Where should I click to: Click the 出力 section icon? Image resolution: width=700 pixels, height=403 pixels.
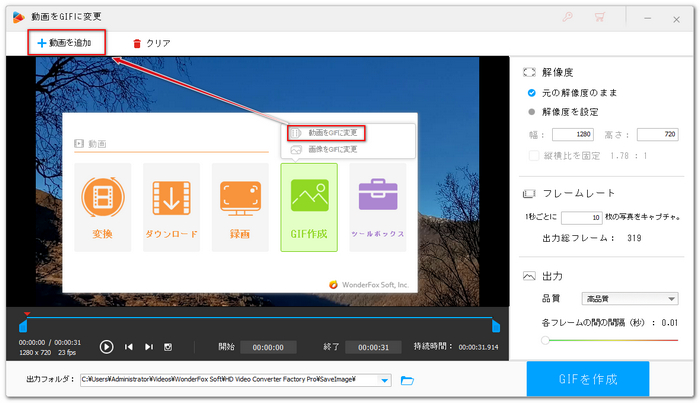coord(529,276)
